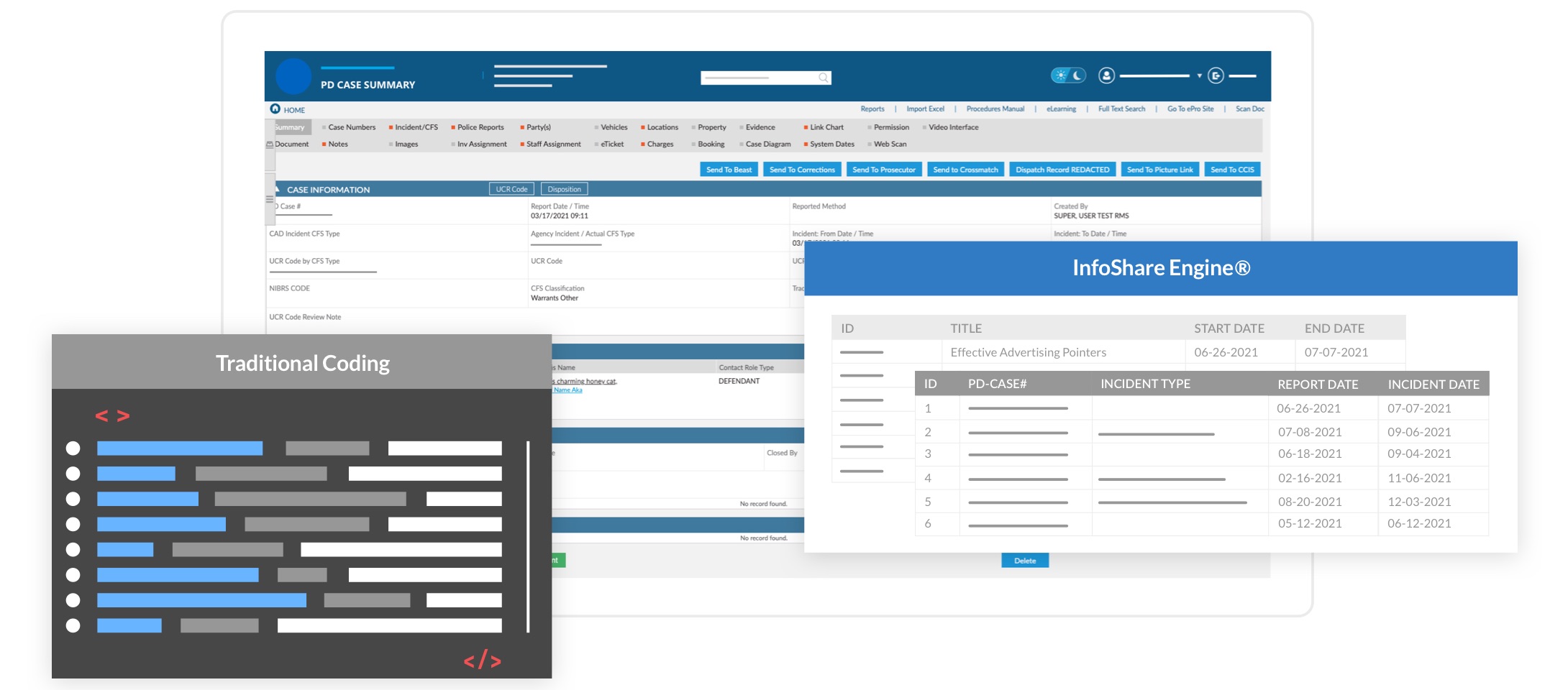Click the closing code tag icon
Screen dimensions: 1568x690
click(x=482, y=660)
